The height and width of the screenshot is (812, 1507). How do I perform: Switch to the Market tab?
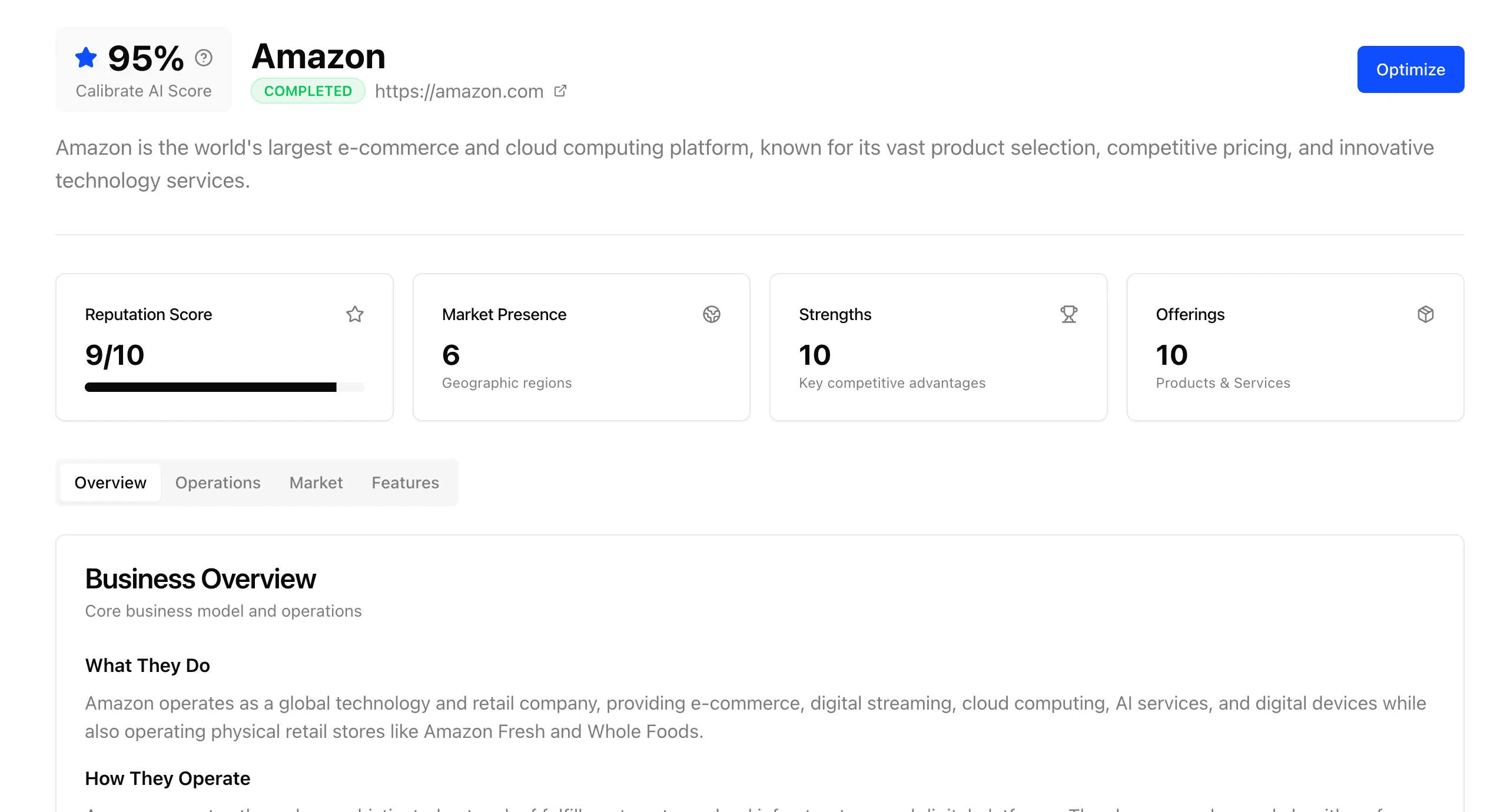coord(316,482)
